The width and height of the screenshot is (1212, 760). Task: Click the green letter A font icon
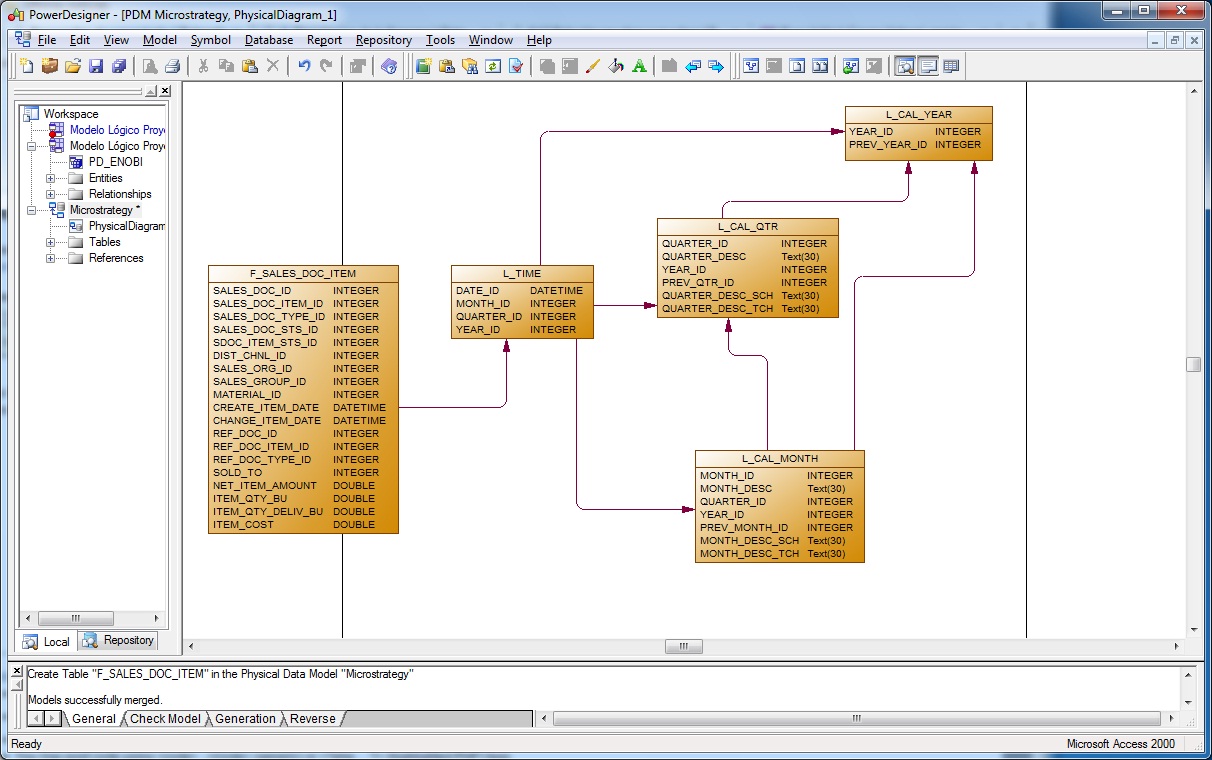click(639, 66)
